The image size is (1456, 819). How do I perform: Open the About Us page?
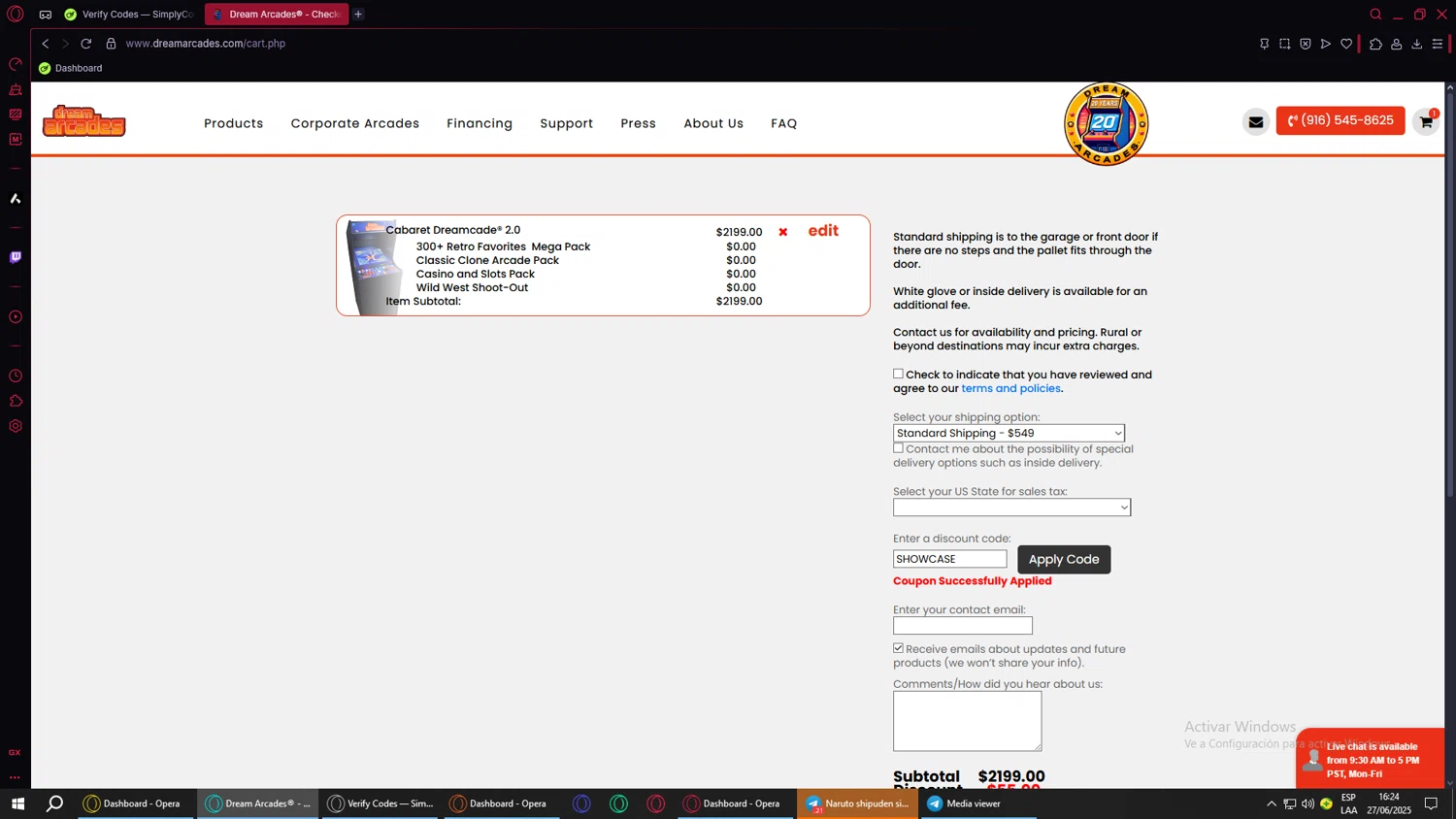pos(713,123)
